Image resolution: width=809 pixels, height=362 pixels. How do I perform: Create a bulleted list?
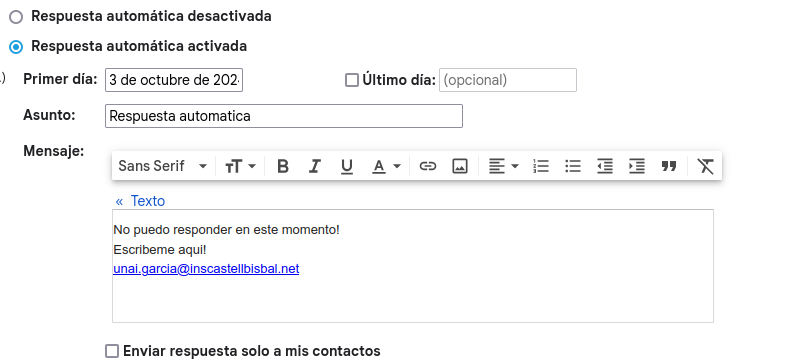pos(573,166)
